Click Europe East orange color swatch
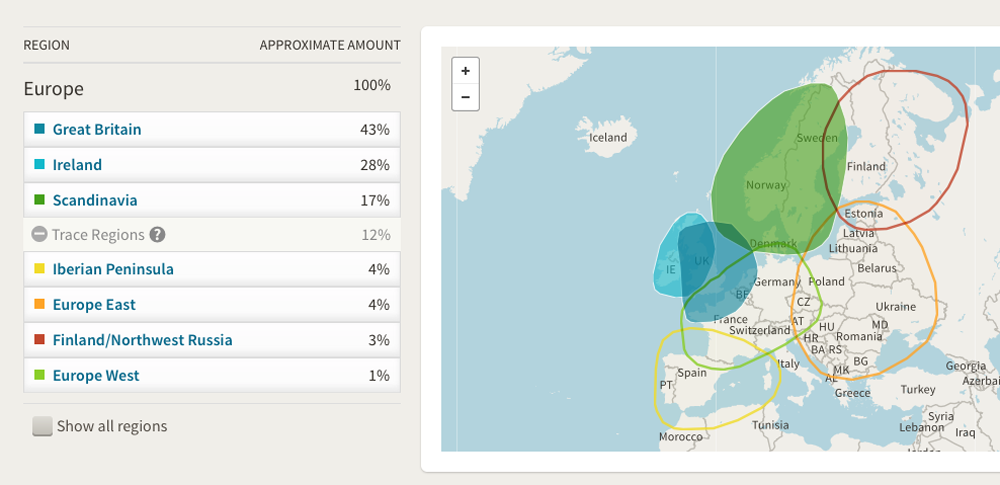The width and height of the screenshot is (1000, 485). point(39,305)
